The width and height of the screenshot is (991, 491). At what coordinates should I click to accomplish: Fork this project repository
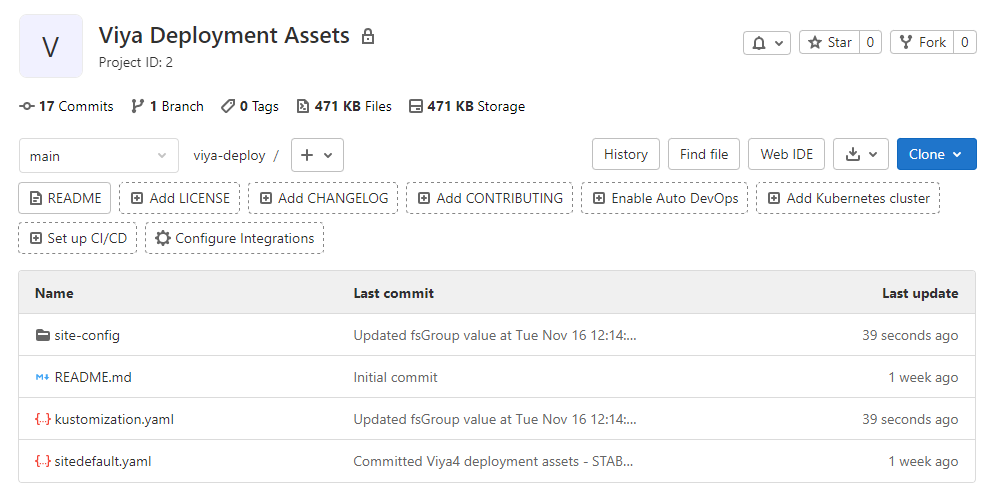[922, 43]
